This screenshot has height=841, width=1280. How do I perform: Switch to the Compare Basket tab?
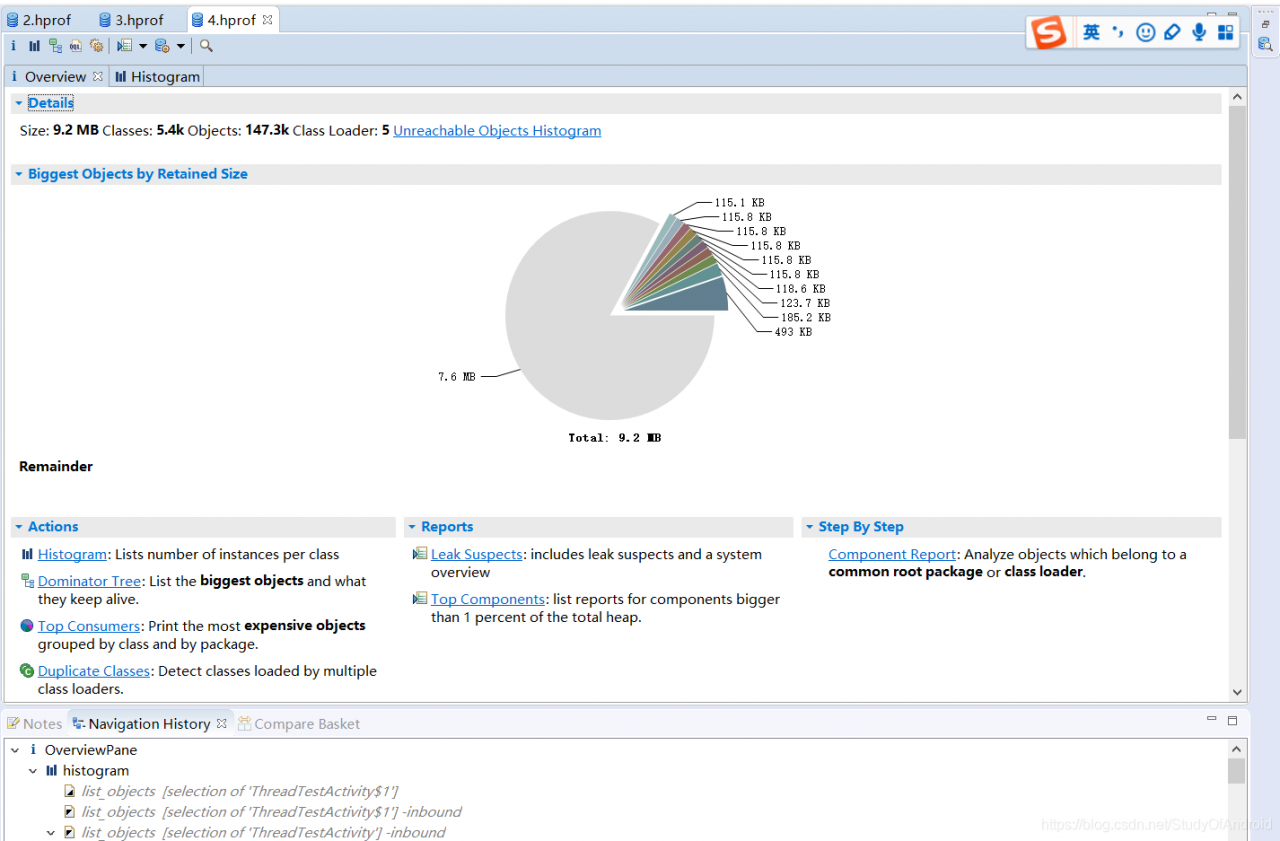coord(298,724)
